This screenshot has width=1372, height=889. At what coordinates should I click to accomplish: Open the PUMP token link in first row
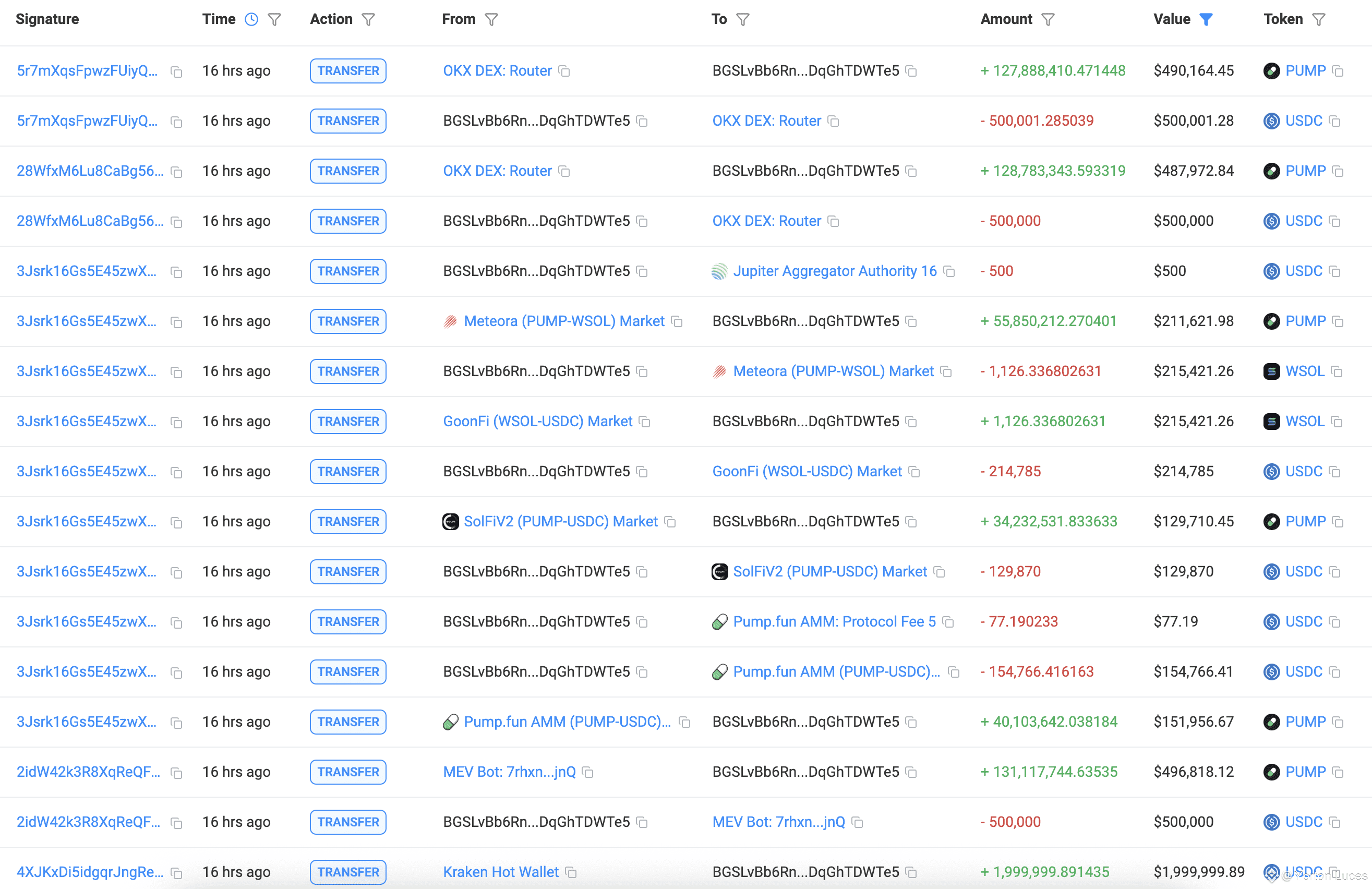pos(1305,71)
